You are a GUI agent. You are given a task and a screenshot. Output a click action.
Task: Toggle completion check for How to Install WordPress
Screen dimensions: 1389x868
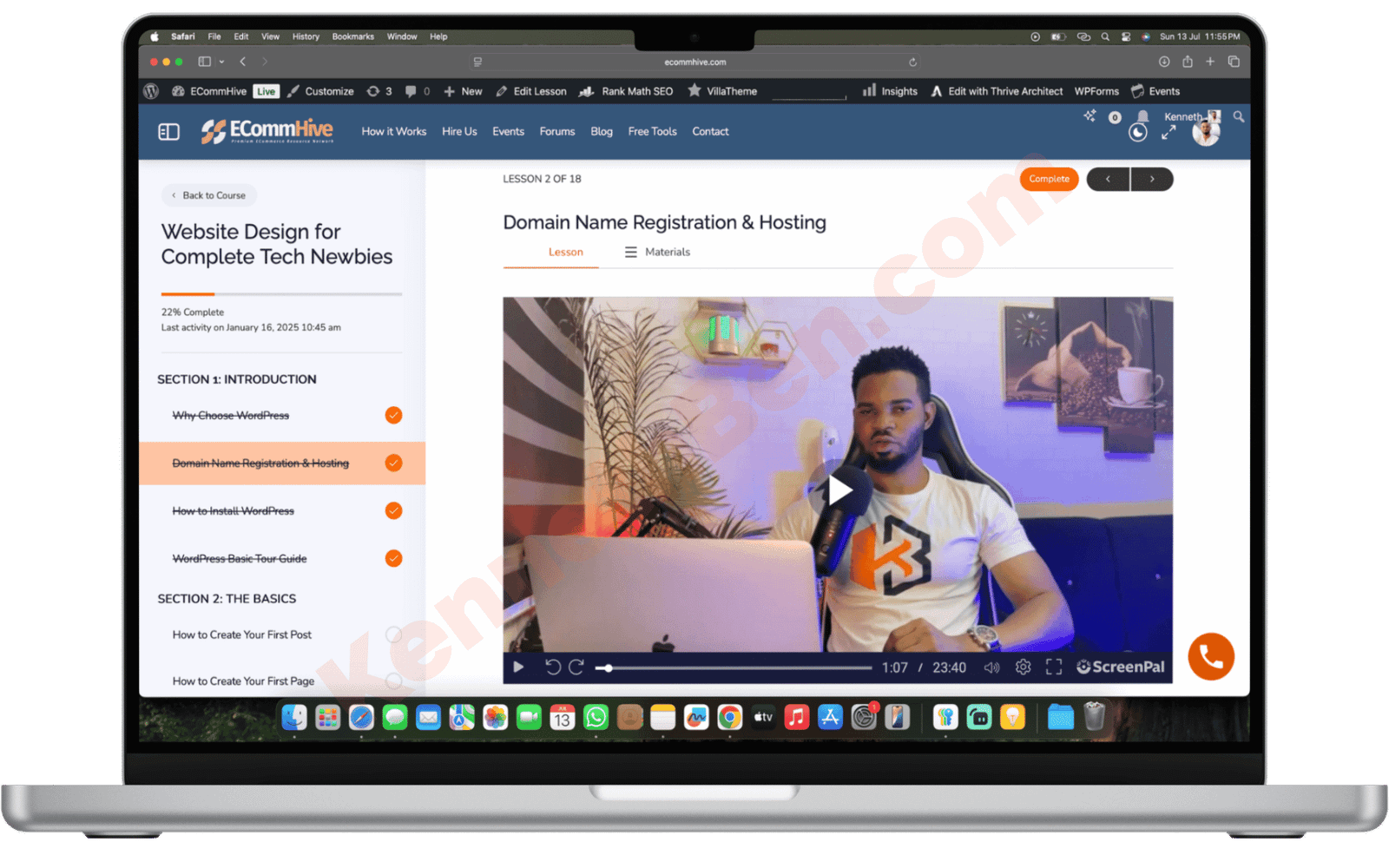pos(393,510)
